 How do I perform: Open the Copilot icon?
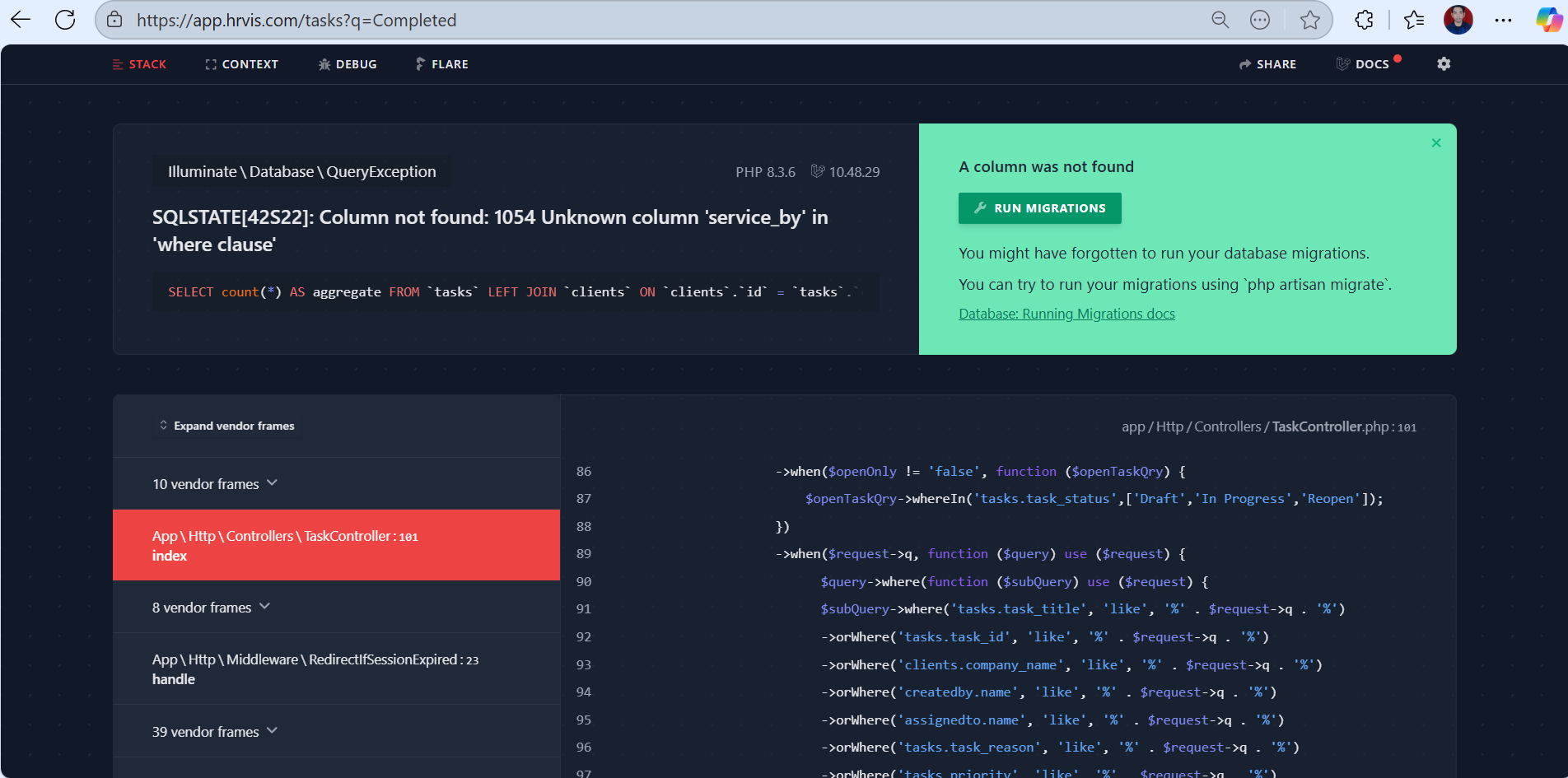(1548, 21)
